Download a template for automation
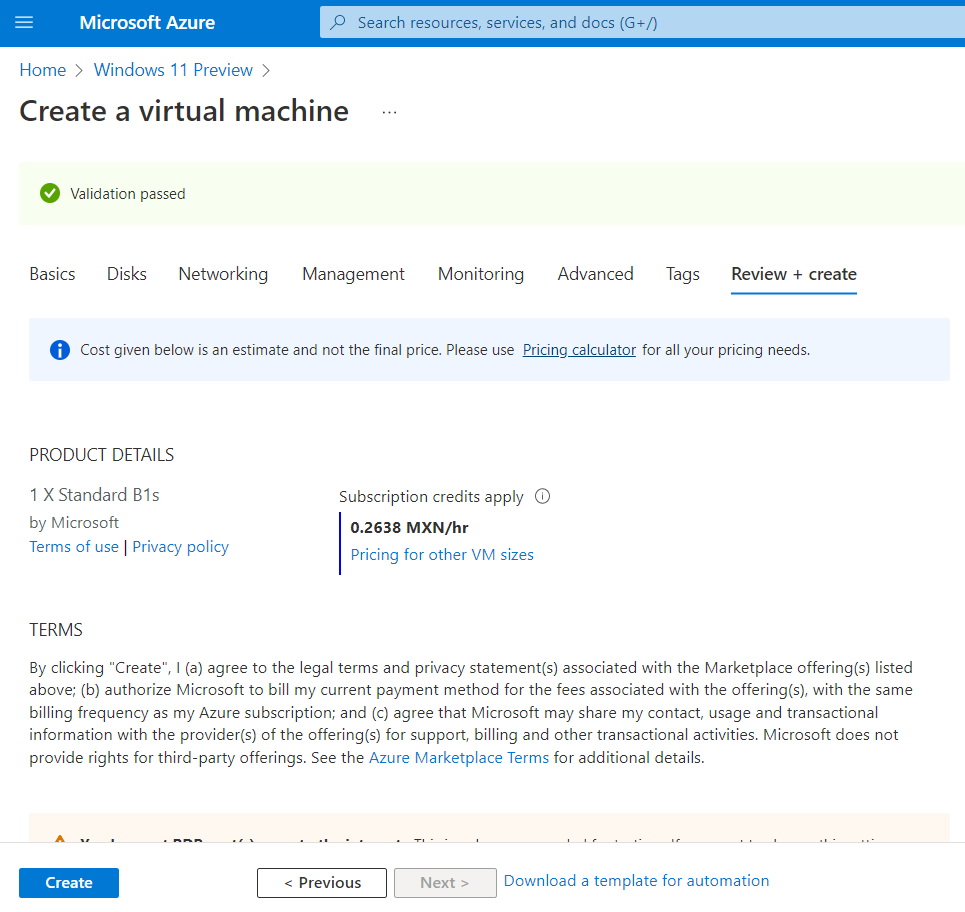The height and width of the screenshot is (912, 965). (636, 880)
